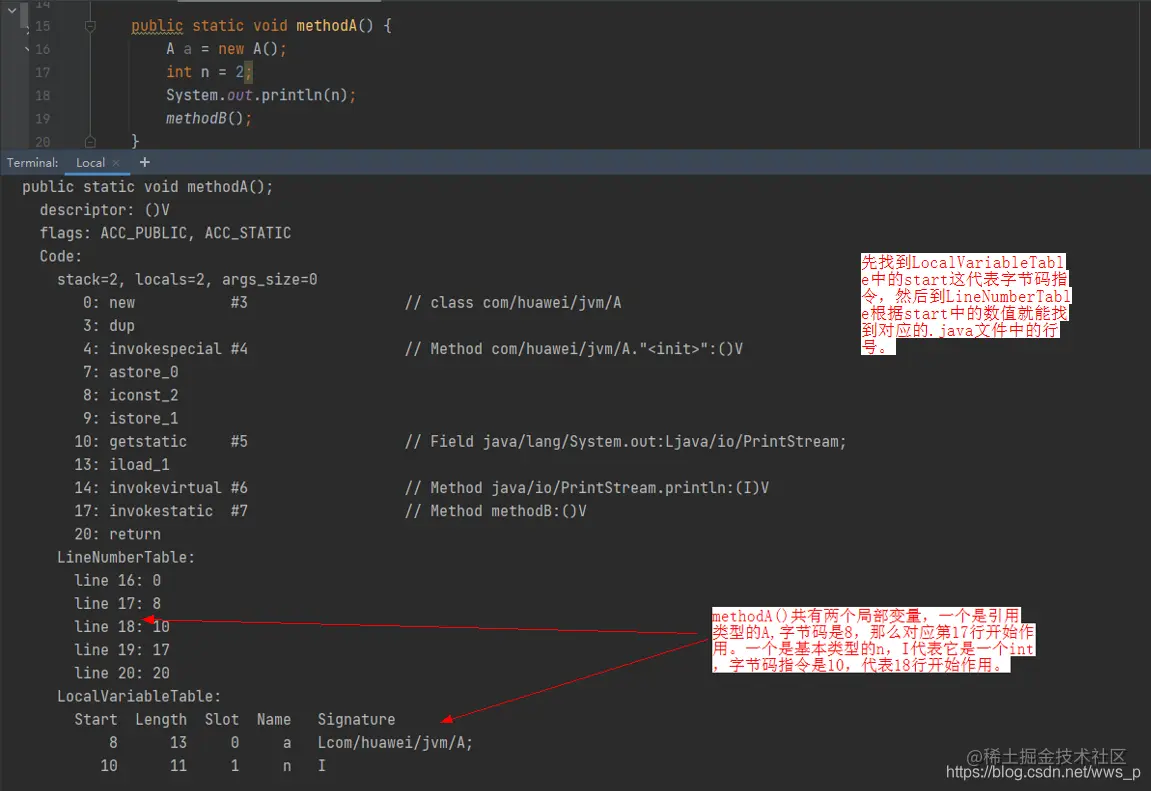Place cursor on 'A a = new A();' line
Image resolution: width=1151 pixels, height=791 pixels.
[226, 49]
